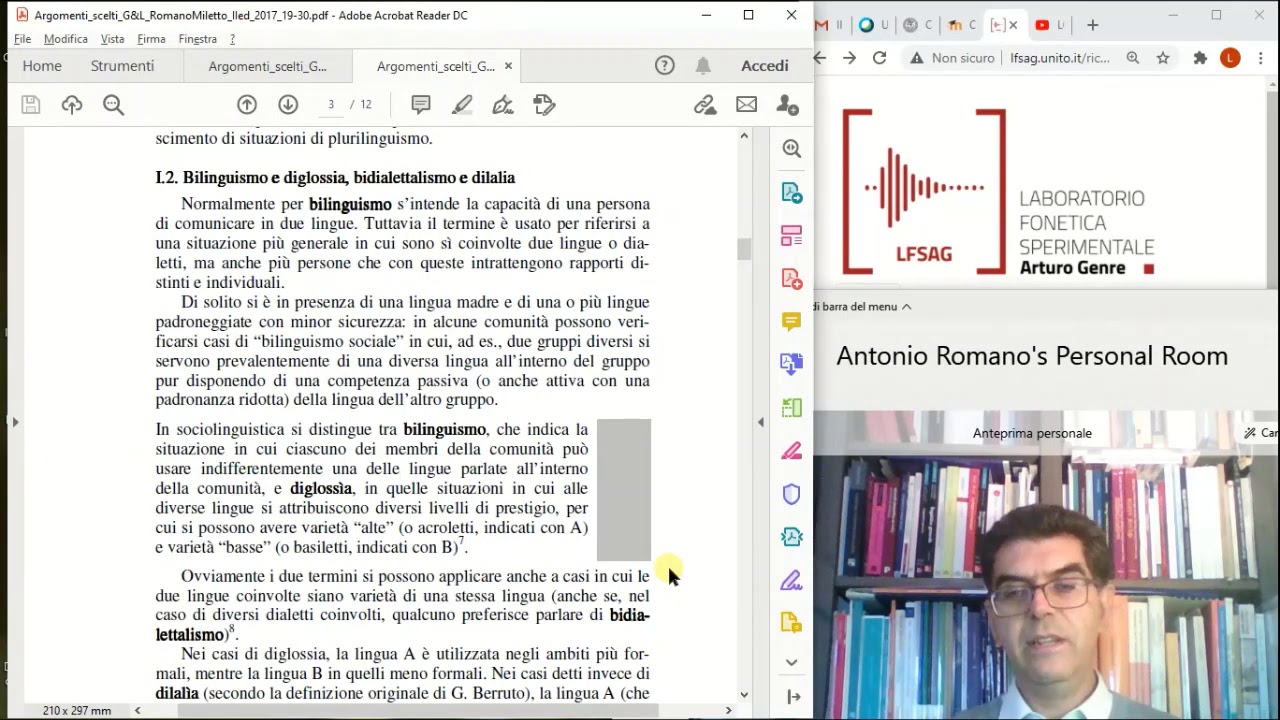Click the scroll down arrow of document

pos(744,694)
